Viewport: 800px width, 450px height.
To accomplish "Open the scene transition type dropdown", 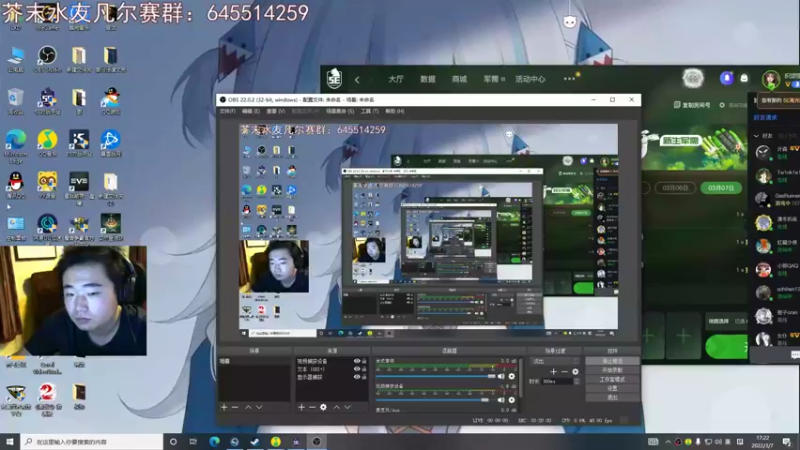I will click(555, 361).
